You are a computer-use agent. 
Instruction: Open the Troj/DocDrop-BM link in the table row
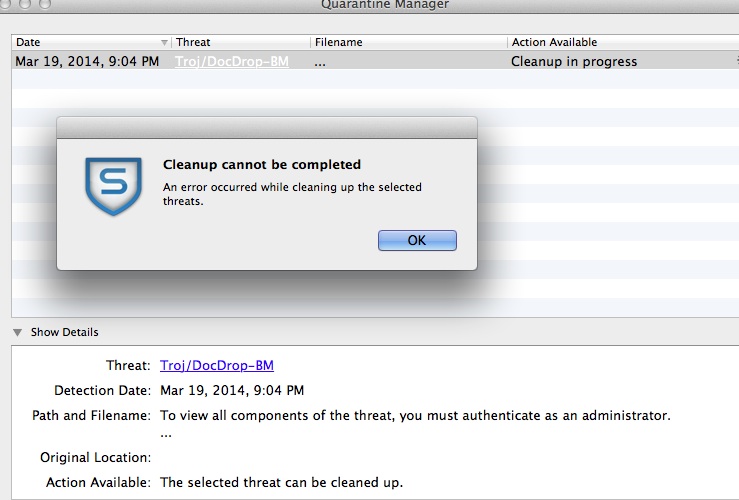tap(232, 61)
